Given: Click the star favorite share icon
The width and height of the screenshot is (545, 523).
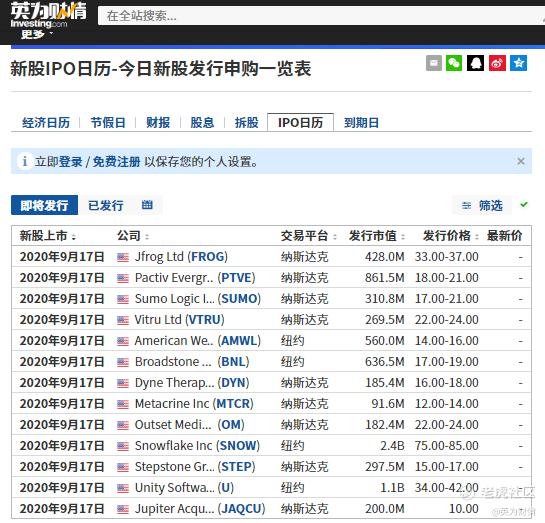Looking at the screenshot, I should (x=519, y=63).
